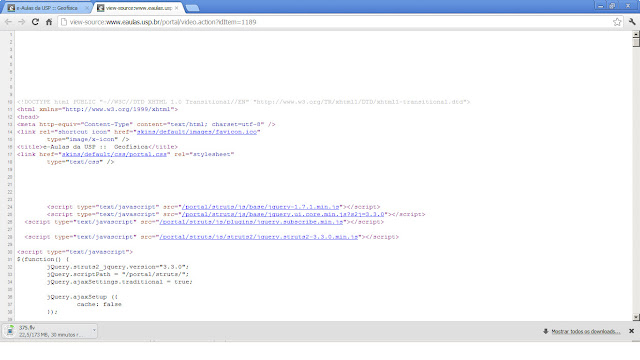Open the favicon.ico link
Image resolution: width=640 pixels, height=360 pixels.
pyautogui.click(x=197, y=132)
